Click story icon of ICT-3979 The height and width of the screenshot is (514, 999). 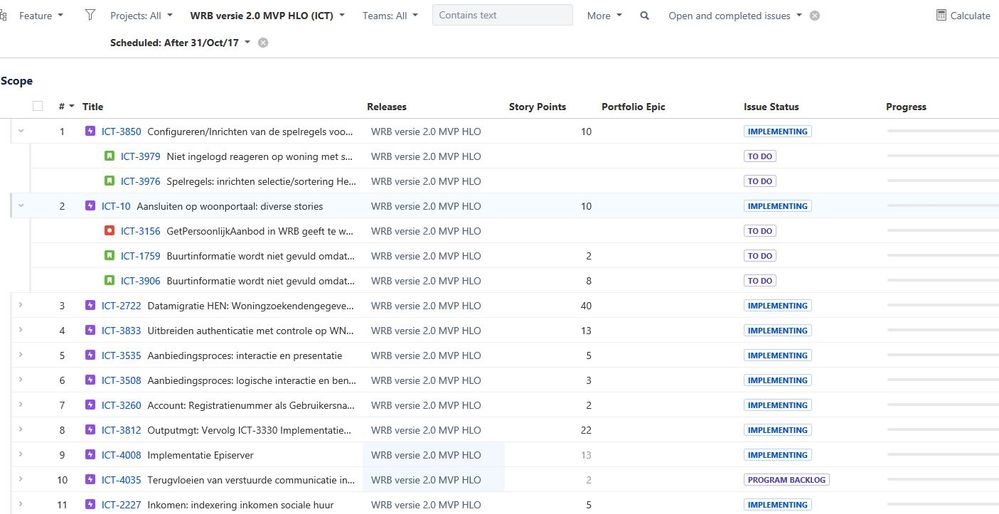pos(110,156)
